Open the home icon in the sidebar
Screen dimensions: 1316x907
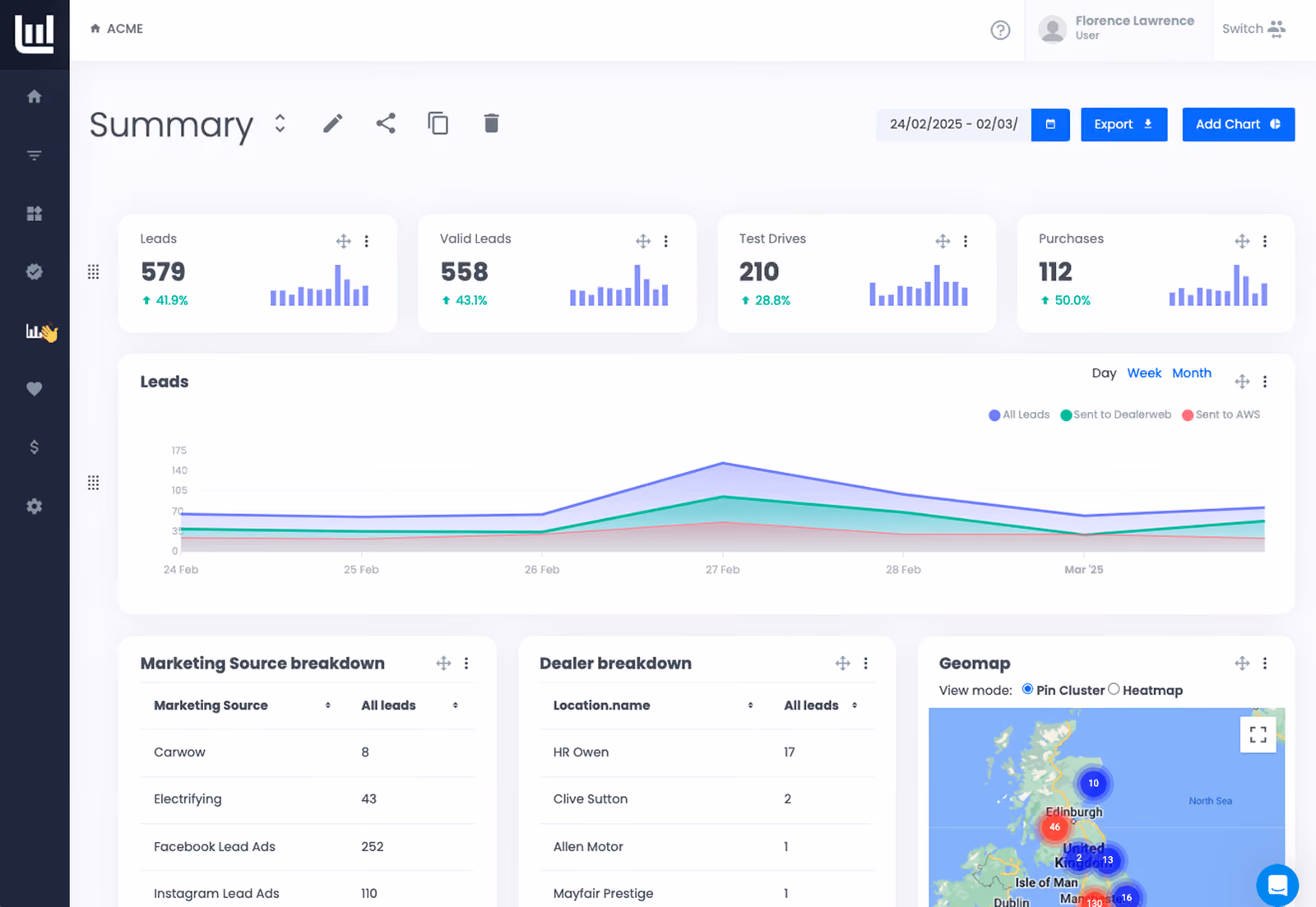tap(35, 96)
